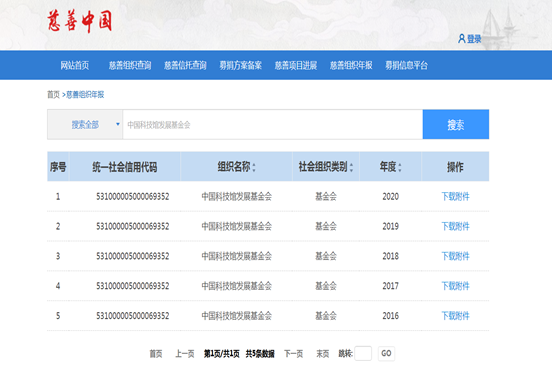Click the blue 搜索 button
Viewport: 552px width, 368px height.
[x=456, y=124]
